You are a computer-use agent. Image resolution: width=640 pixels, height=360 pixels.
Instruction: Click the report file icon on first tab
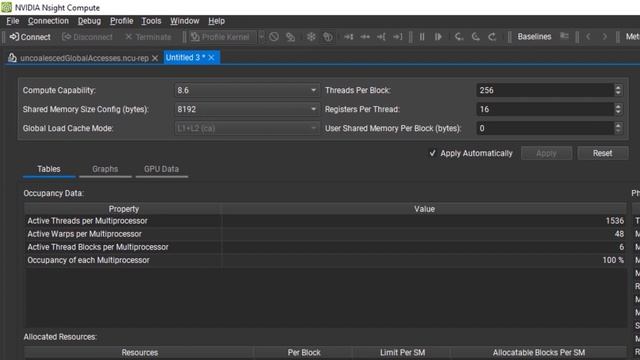coord(12,58)
